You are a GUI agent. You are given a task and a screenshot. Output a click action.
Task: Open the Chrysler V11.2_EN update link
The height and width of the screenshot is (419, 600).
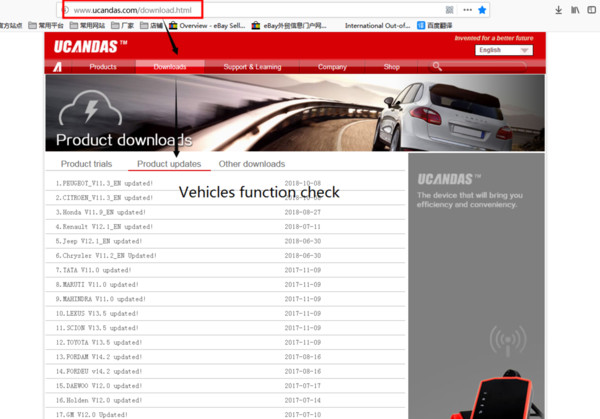point(106,256)
